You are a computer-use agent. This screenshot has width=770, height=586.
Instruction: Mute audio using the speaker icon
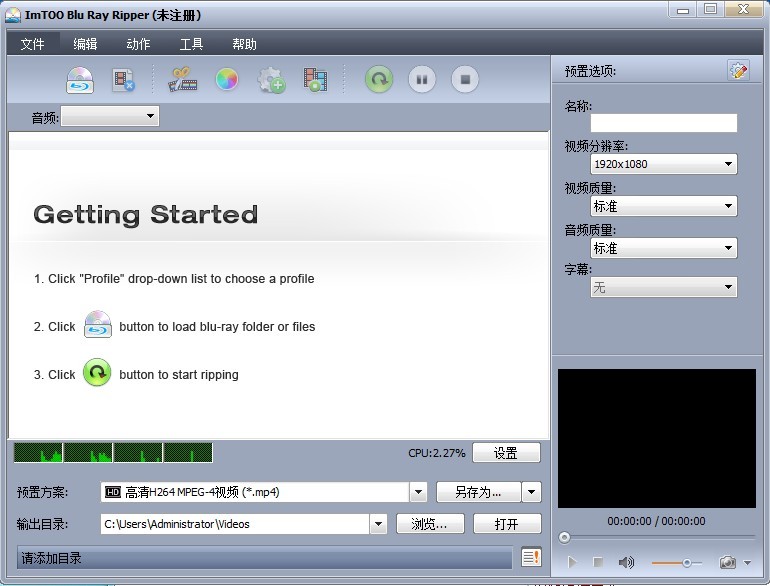(x=626, y=563)
